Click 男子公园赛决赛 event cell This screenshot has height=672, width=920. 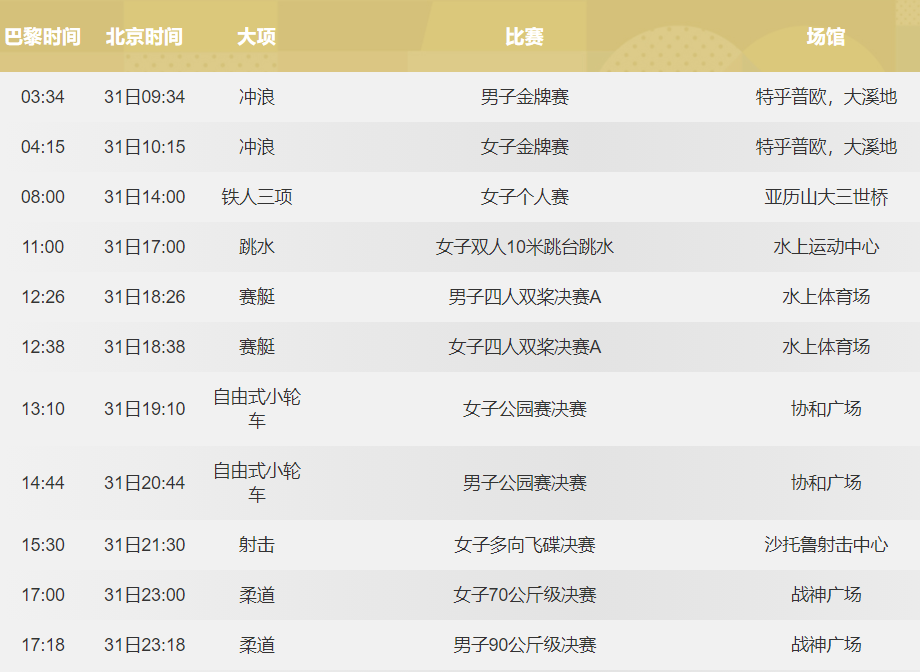coord(525,483)
